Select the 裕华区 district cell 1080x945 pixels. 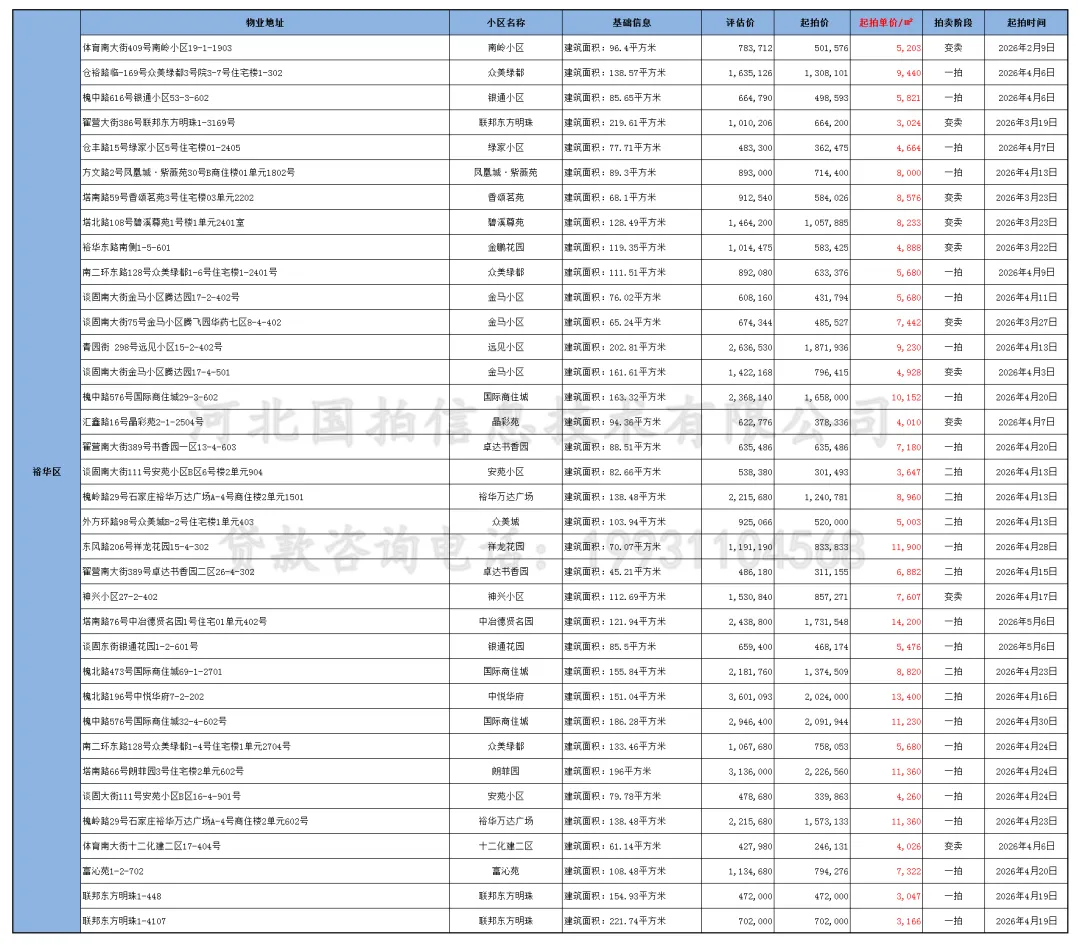coord(47,472)
